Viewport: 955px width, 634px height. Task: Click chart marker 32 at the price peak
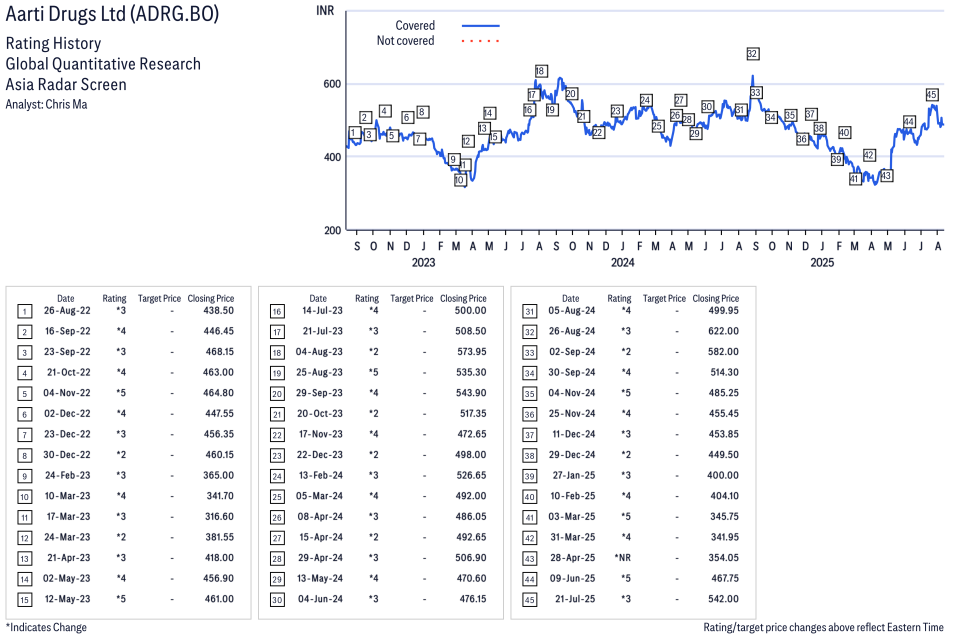click(x=752, y=54)
